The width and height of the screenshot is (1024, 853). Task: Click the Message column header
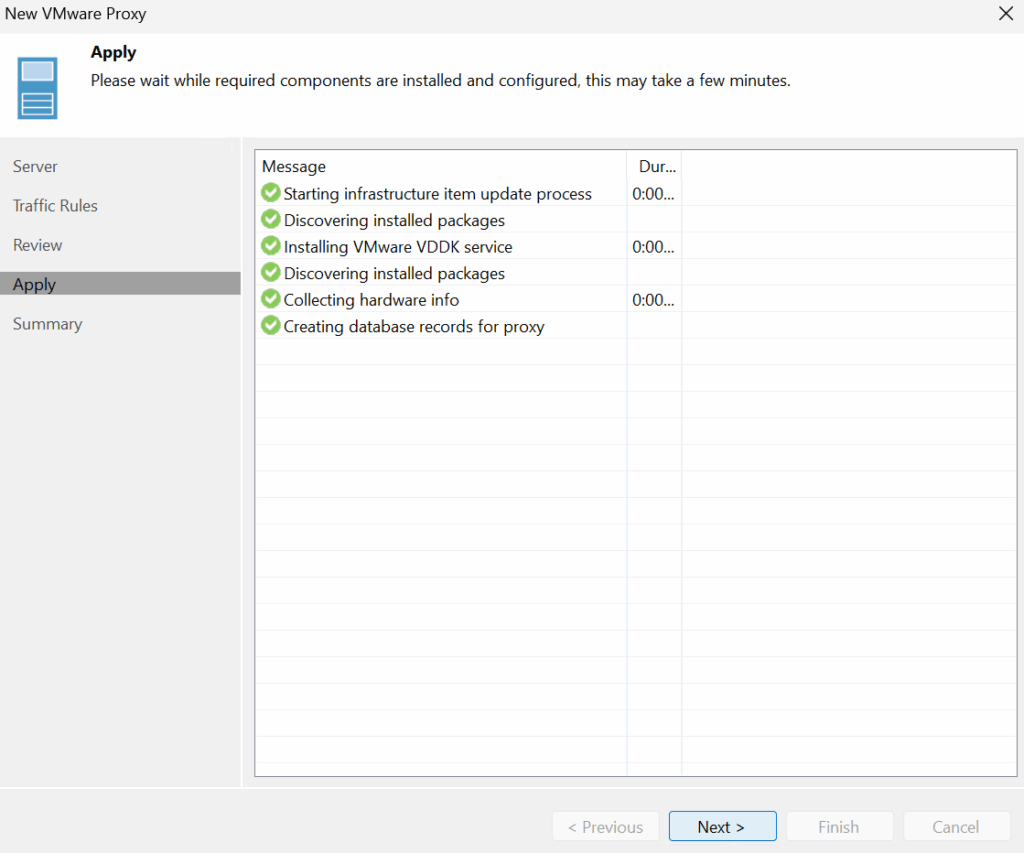441,167
